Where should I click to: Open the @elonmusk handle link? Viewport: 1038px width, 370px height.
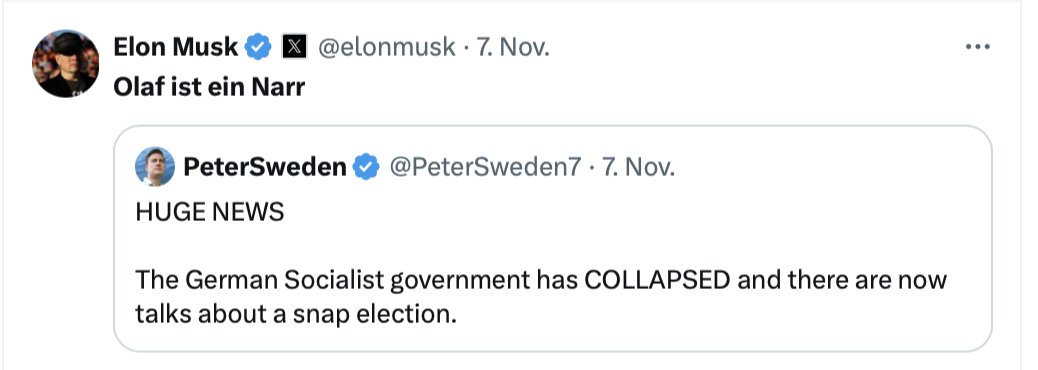pos(387,47)
